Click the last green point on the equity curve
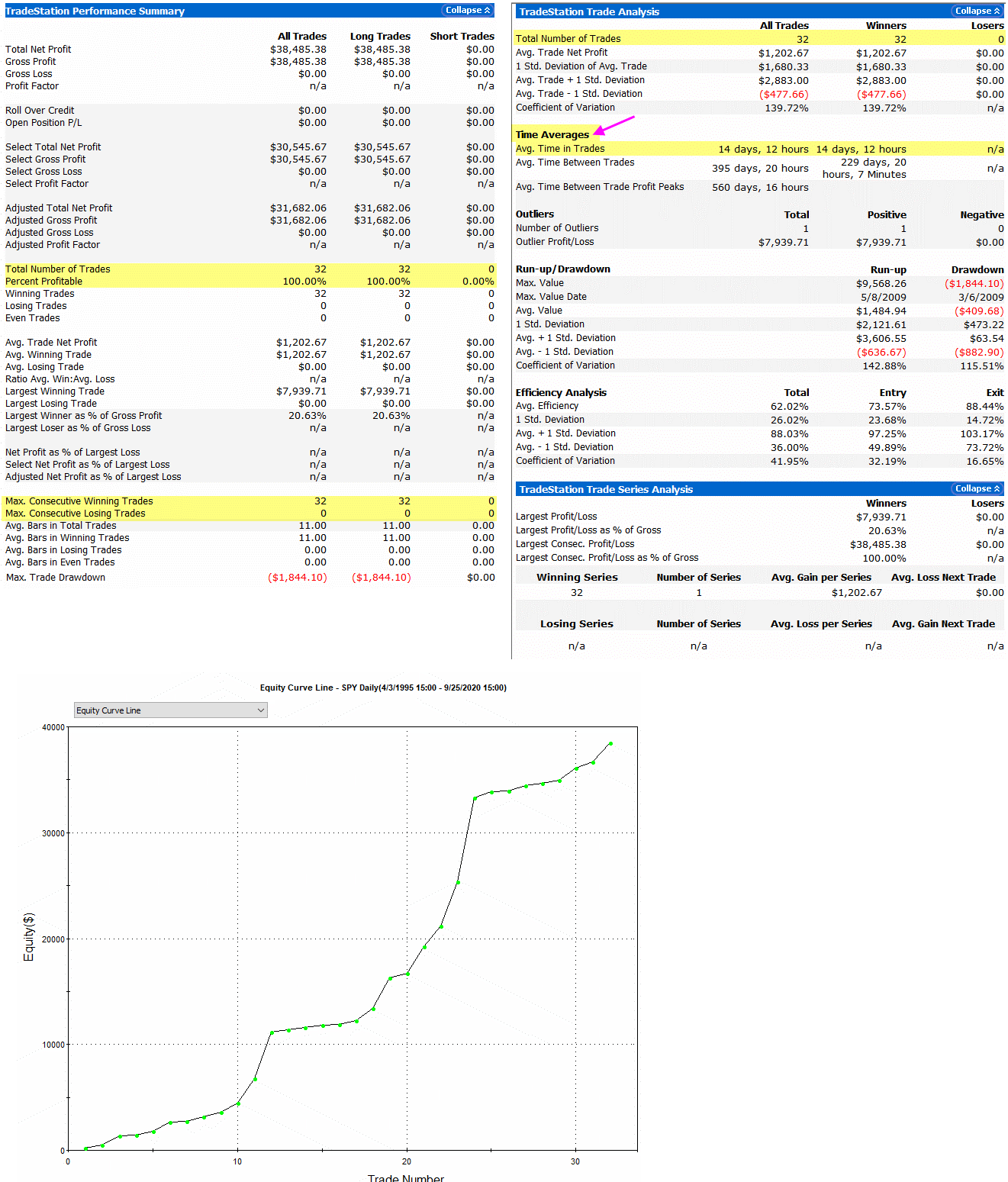 point(610,743)
